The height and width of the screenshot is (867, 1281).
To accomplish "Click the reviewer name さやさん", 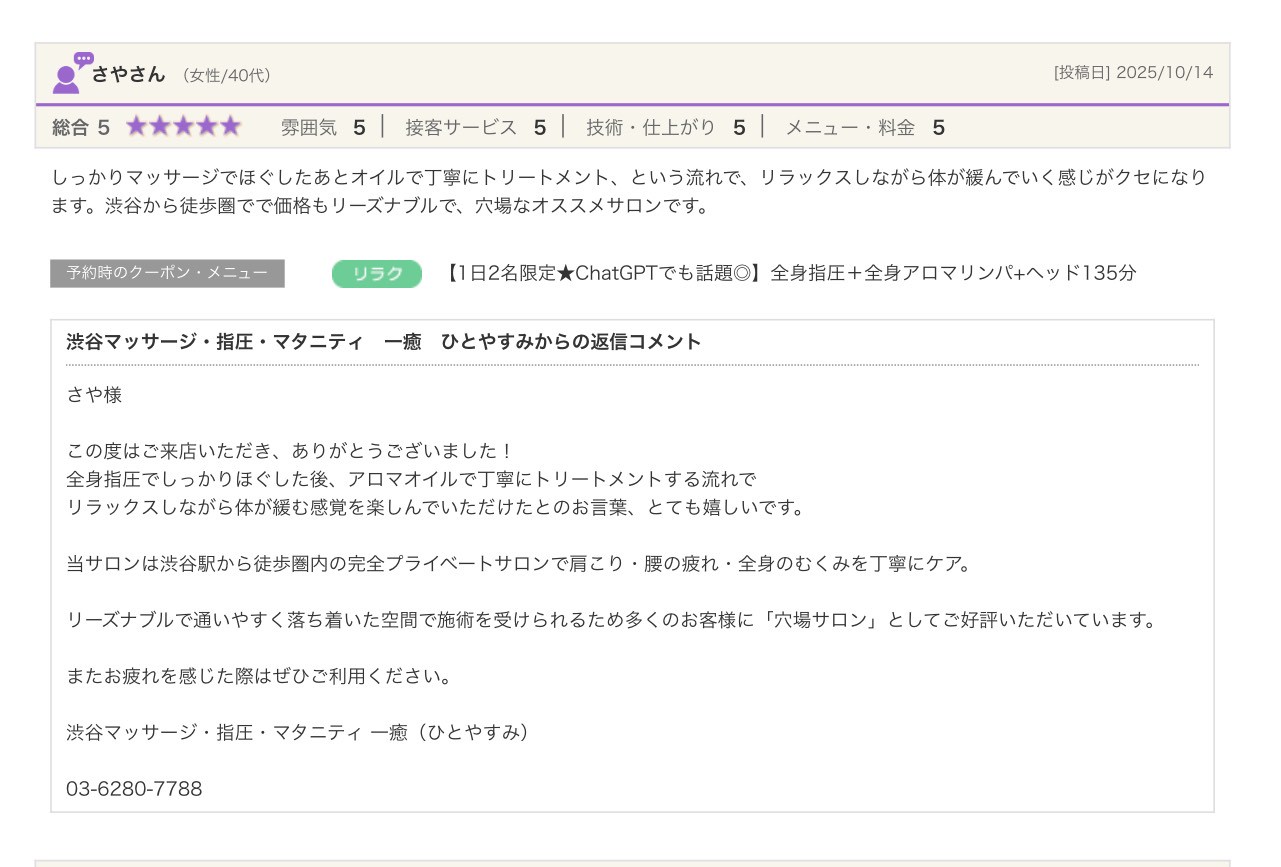I will point(128,74).
